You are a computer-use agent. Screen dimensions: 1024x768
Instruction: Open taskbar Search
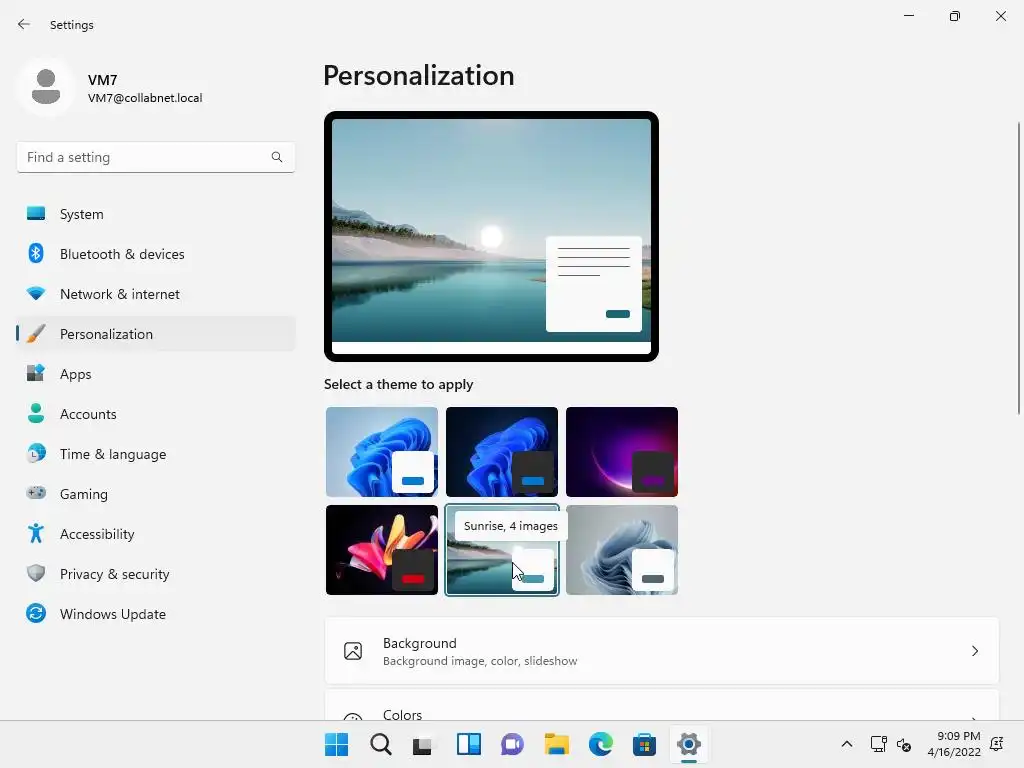(x=381, y=744)
